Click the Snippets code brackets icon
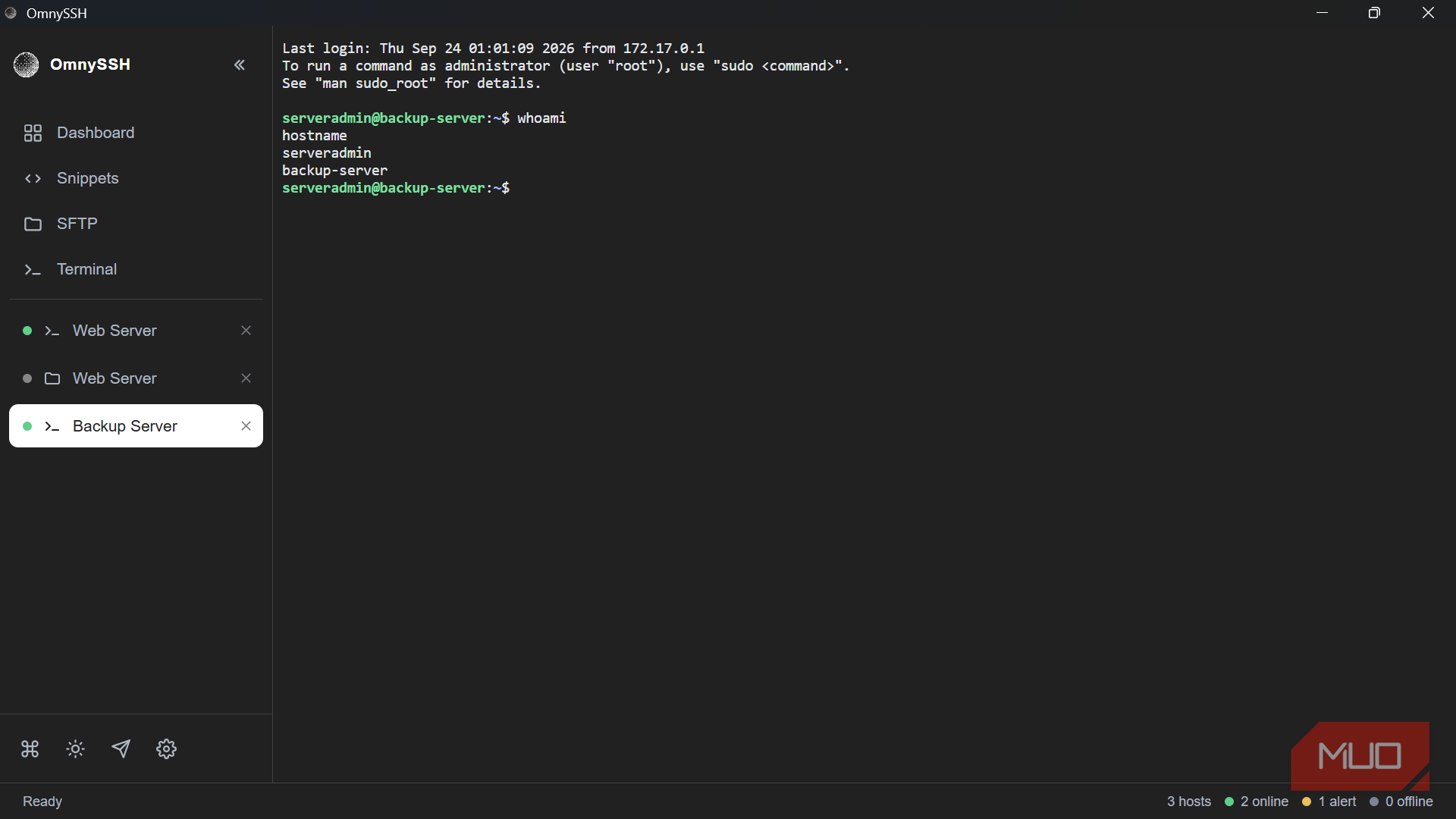 pos(33,178)
